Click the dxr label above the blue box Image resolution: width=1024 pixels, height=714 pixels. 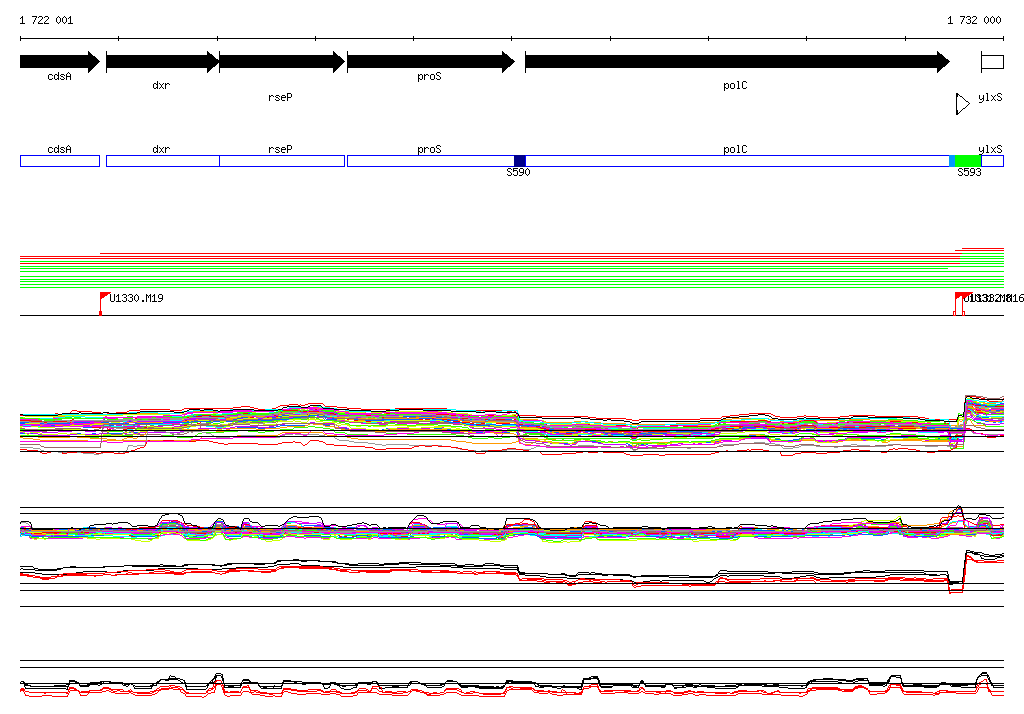[161, 150]
